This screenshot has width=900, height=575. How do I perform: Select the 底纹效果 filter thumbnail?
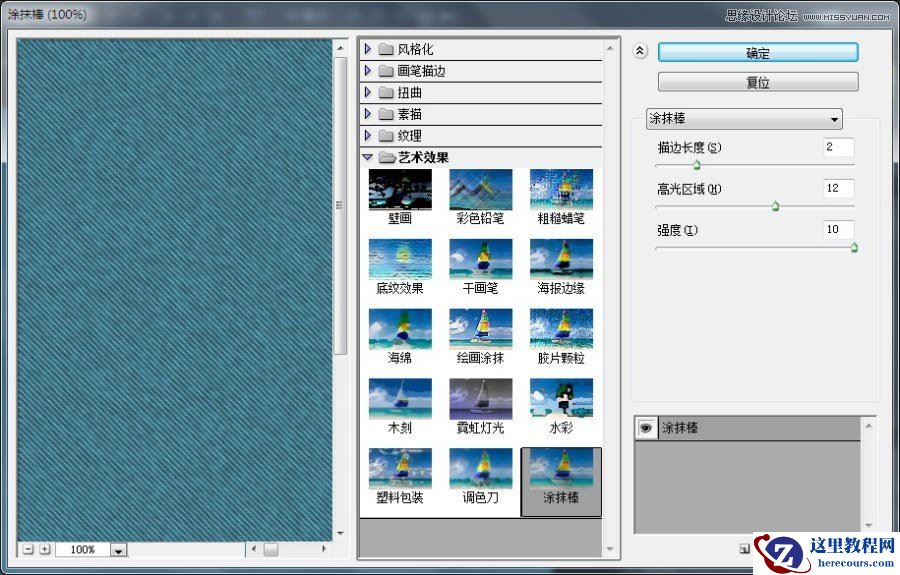(x=400, y=260)
